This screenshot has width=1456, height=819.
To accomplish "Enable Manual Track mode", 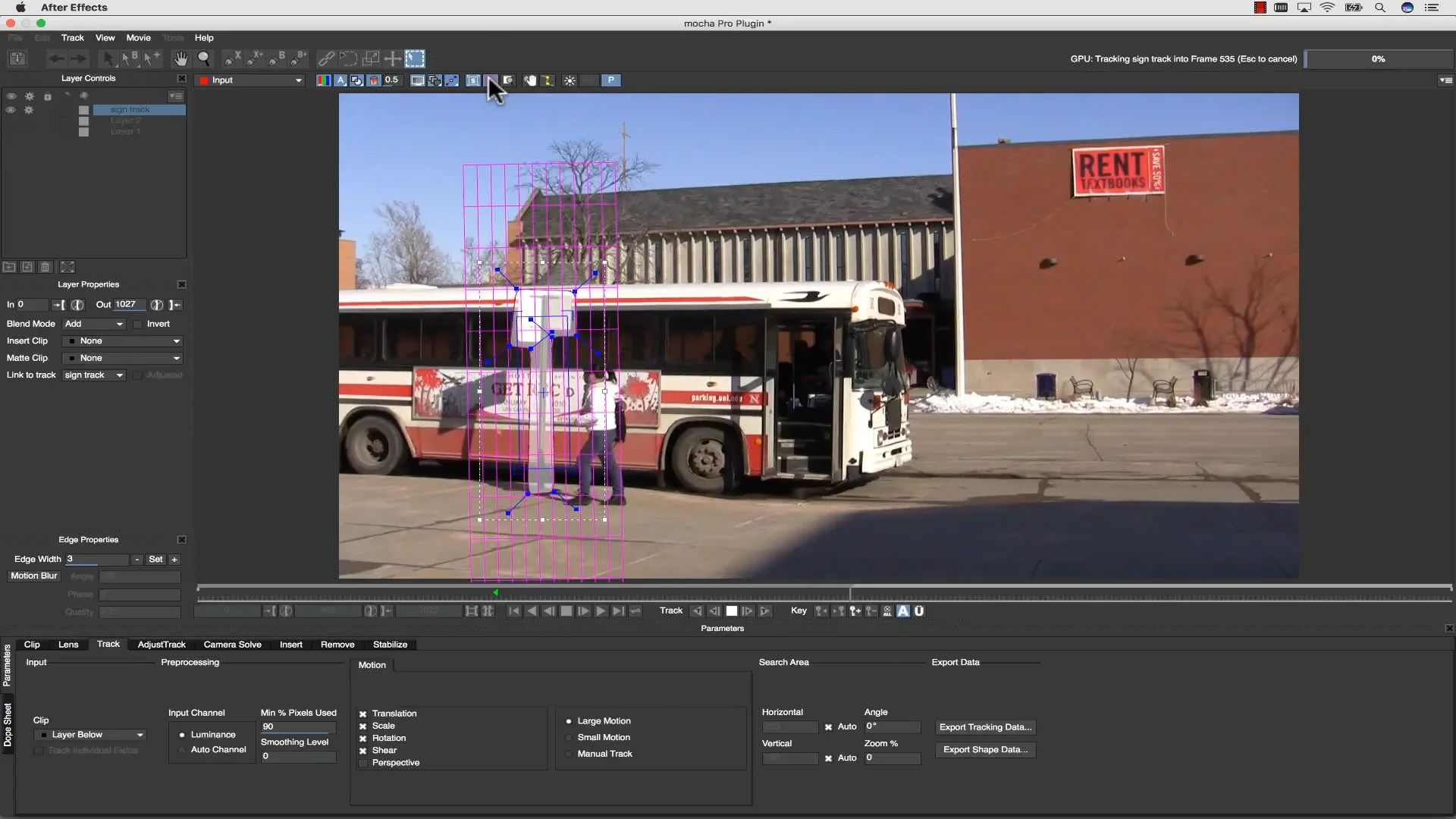I will (570, 754).
